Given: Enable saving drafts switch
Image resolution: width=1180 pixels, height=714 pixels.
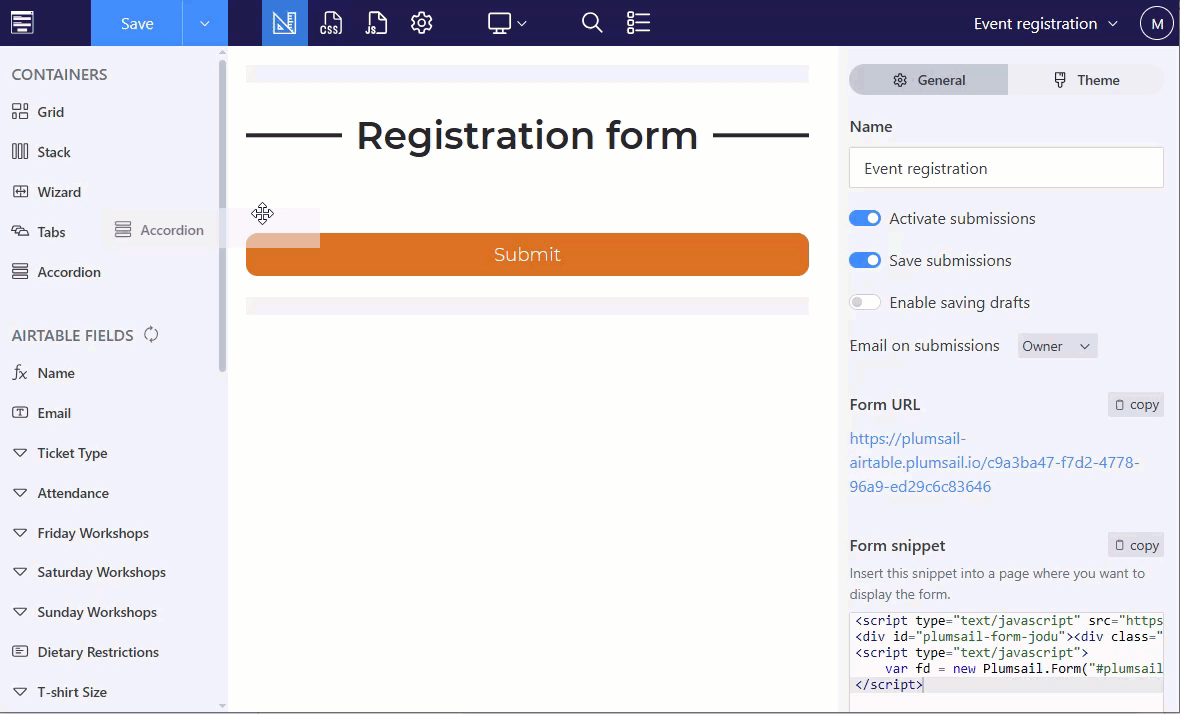Looking at the screenshot, I should click(x=865, y=302).
